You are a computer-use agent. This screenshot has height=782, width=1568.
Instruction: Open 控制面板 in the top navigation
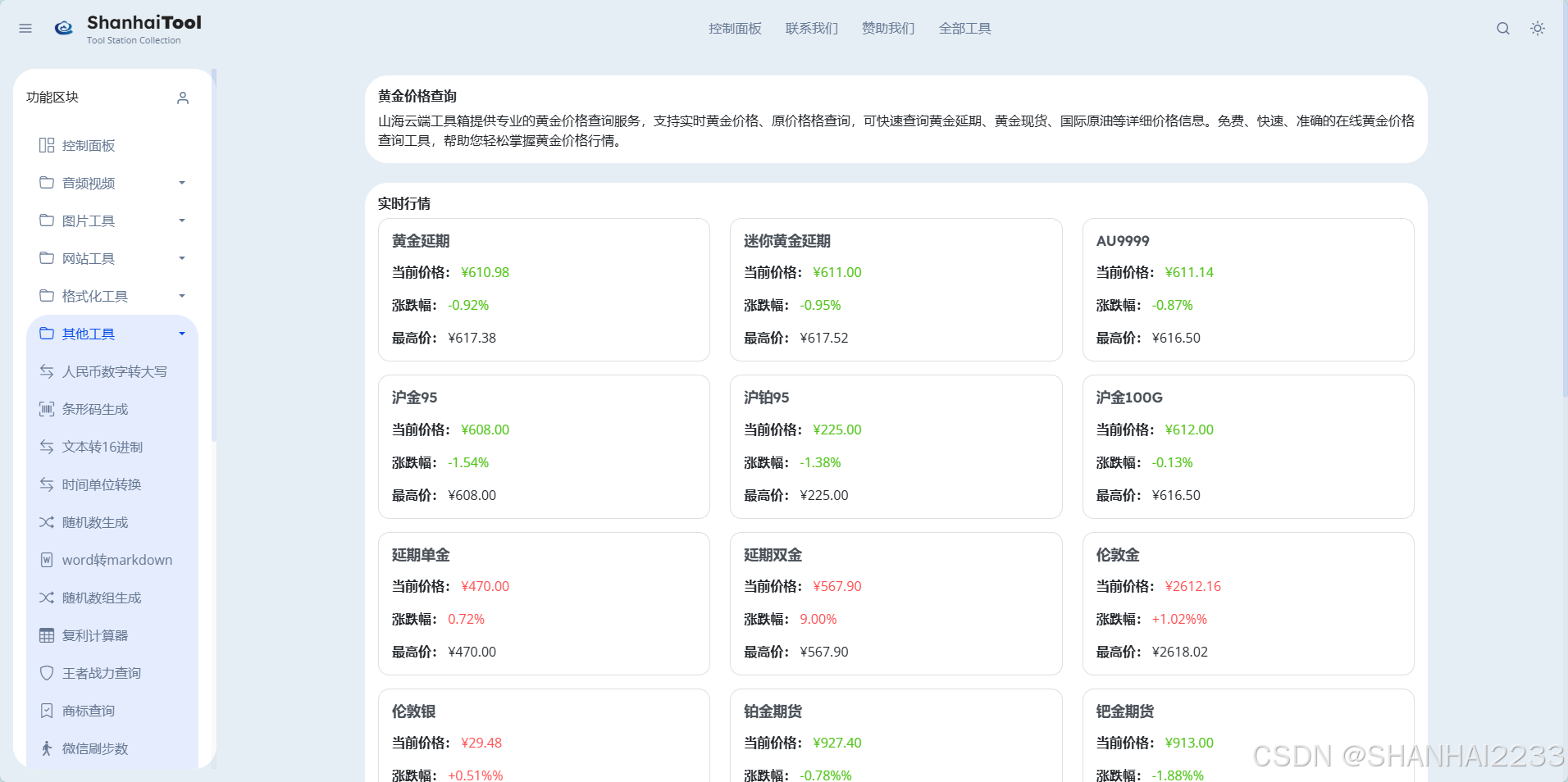pos(735,29)
